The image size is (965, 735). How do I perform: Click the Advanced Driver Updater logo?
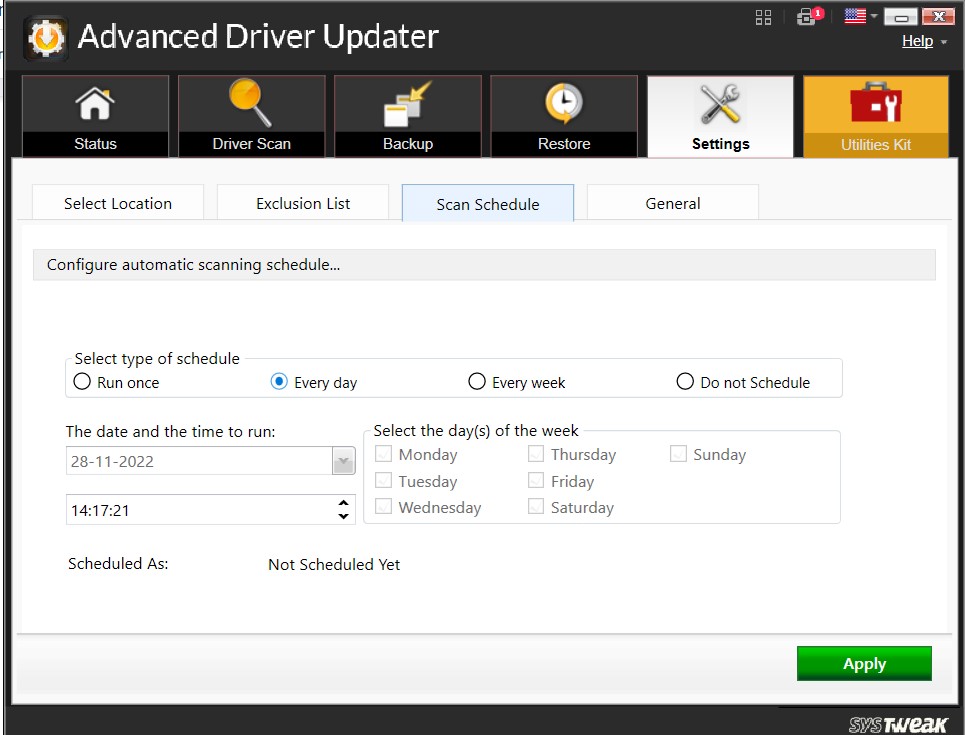tap(45, 38)
